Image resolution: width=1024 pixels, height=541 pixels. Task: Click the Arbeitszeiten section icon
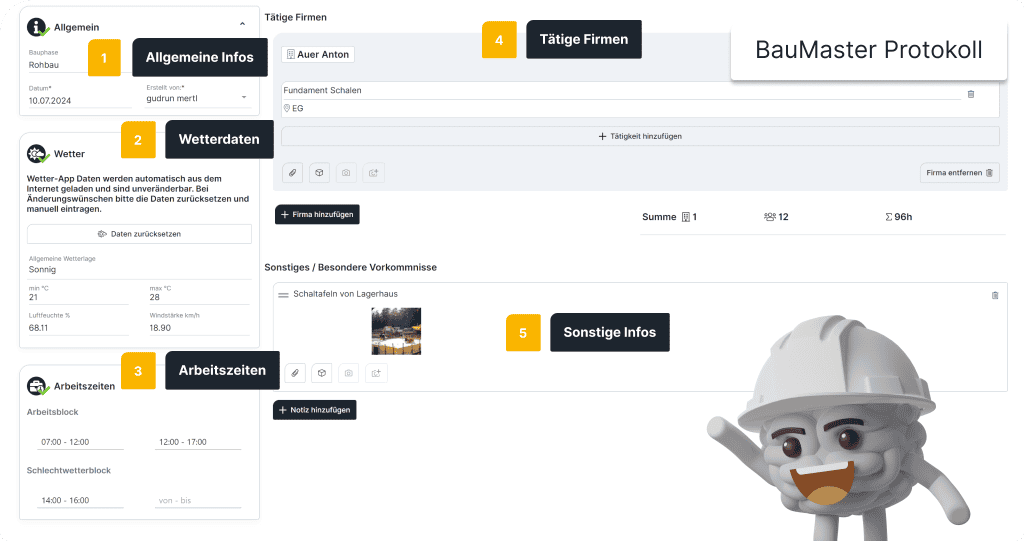[x=37, y=386]
